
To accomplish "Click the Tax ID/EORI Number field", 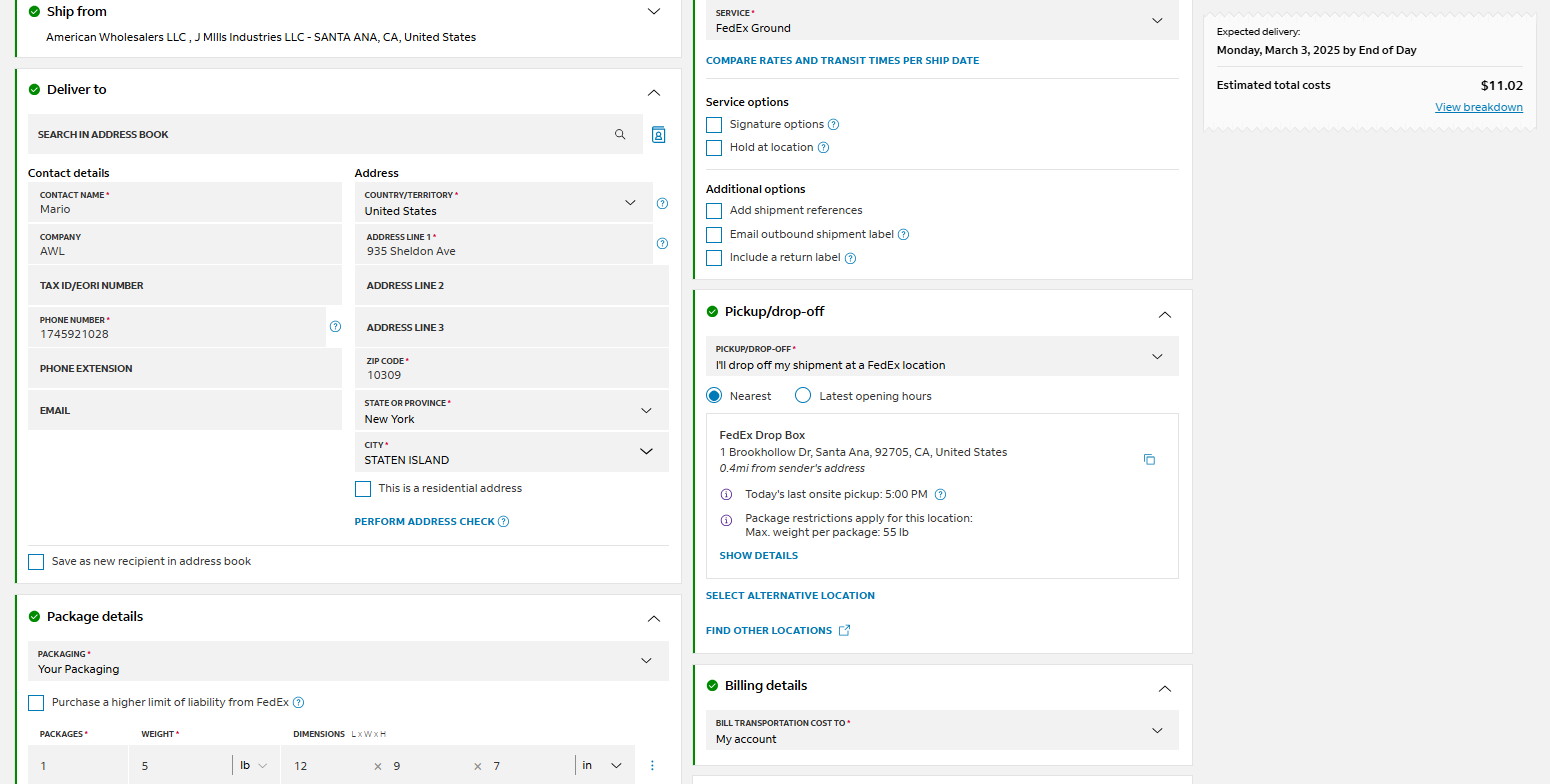I will [x=185, y=285].
